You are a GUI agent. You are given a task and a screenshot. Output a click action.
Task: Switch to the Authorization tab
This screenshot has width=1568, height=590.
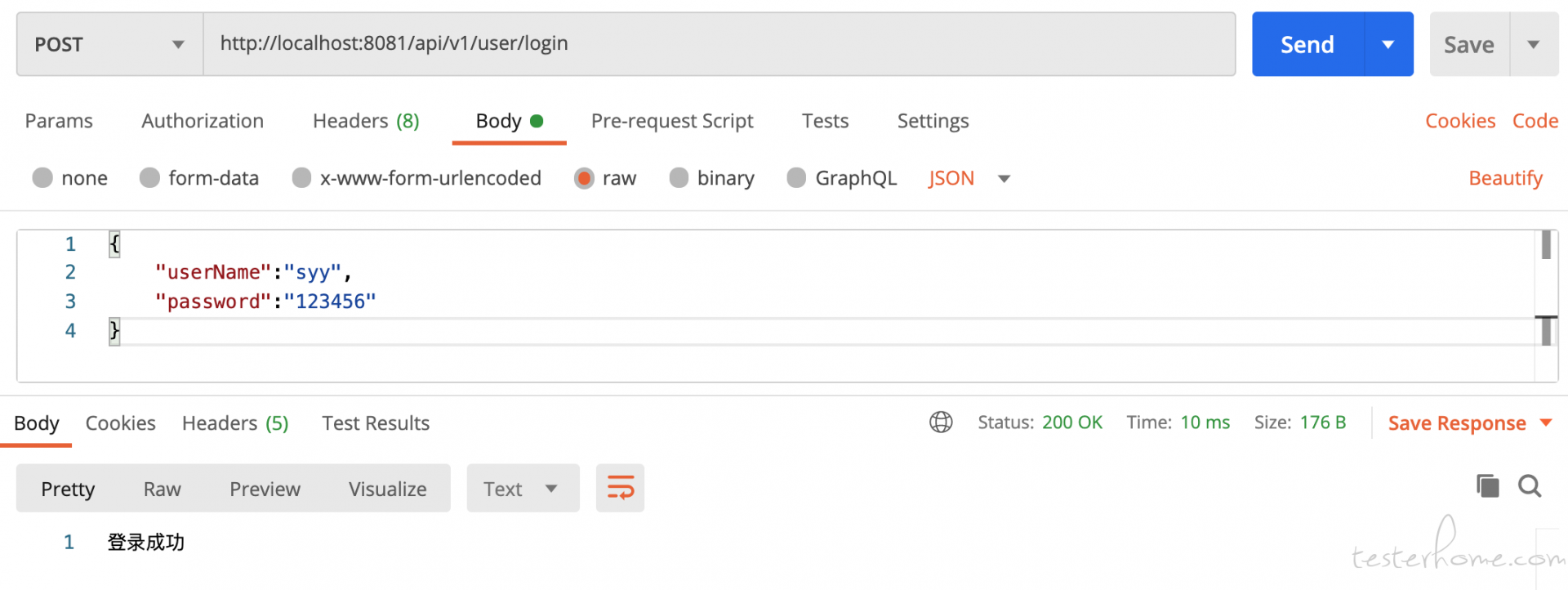[x=203, y=121]
